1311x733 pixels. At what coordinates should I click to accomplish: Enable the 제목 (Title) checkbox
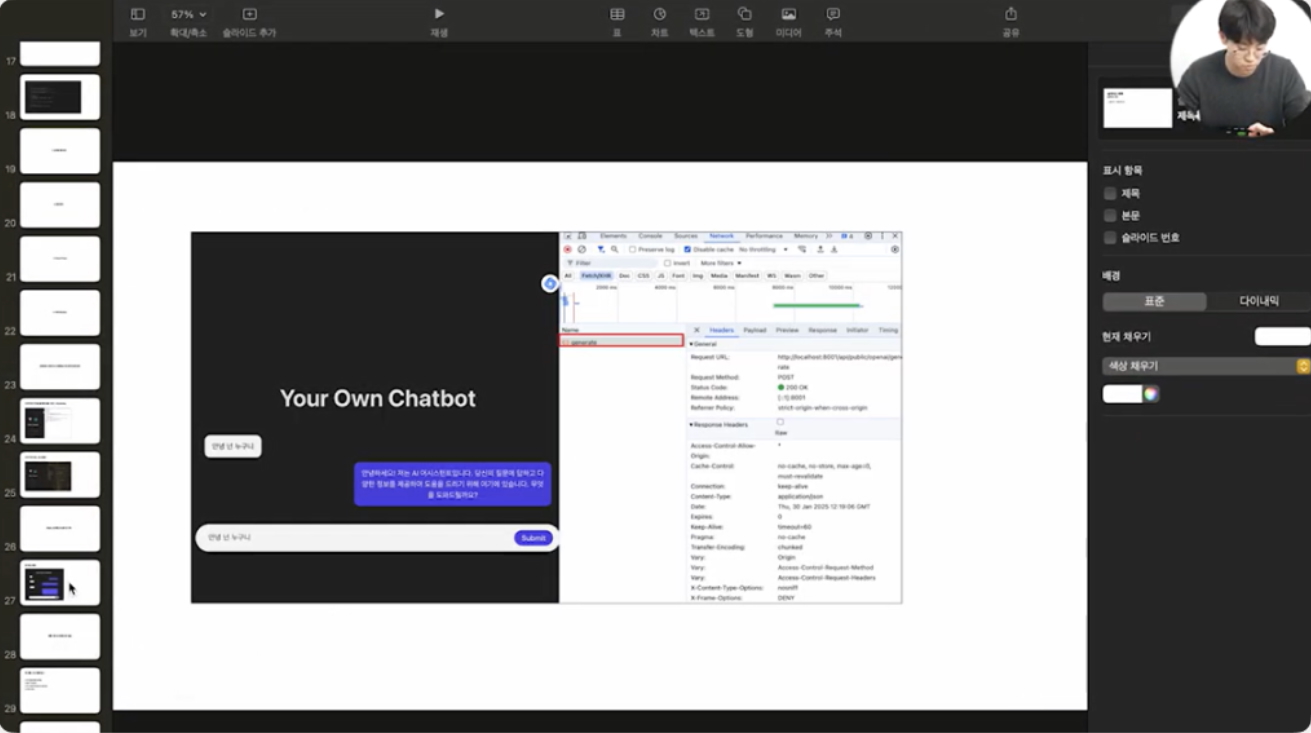[1110, 194]
